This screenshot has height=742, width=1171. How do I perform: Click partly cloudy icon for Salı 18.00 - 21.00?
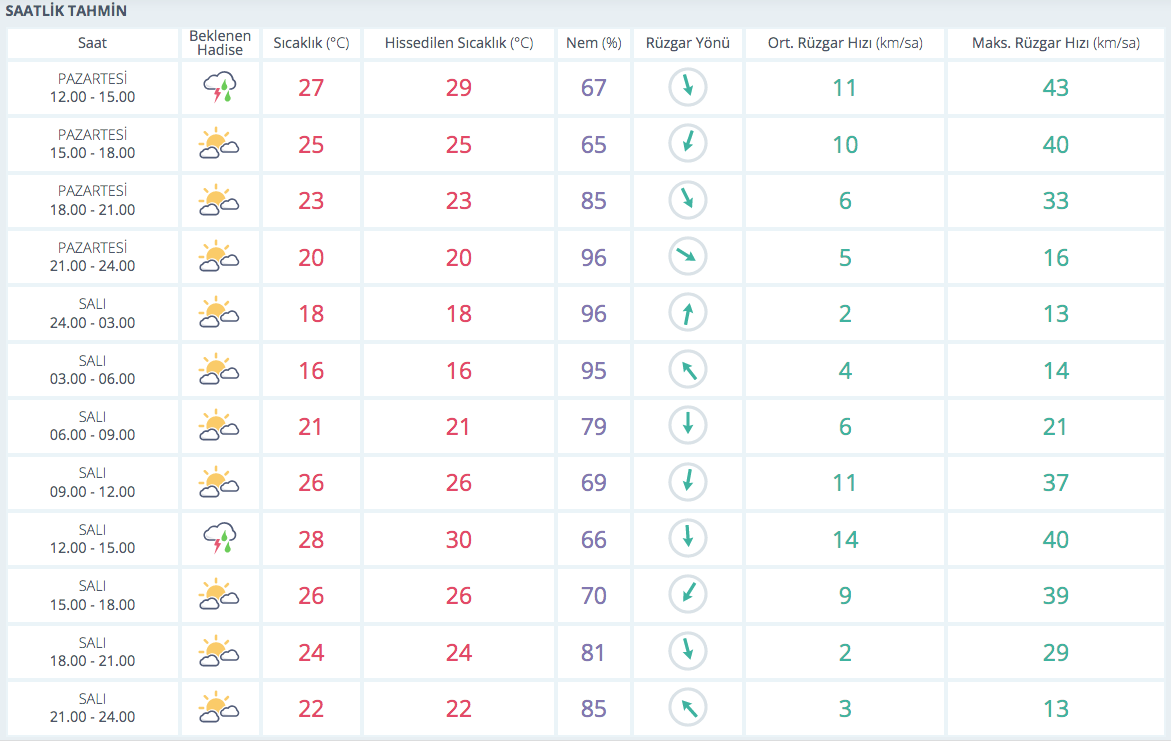tap(219, 652)
